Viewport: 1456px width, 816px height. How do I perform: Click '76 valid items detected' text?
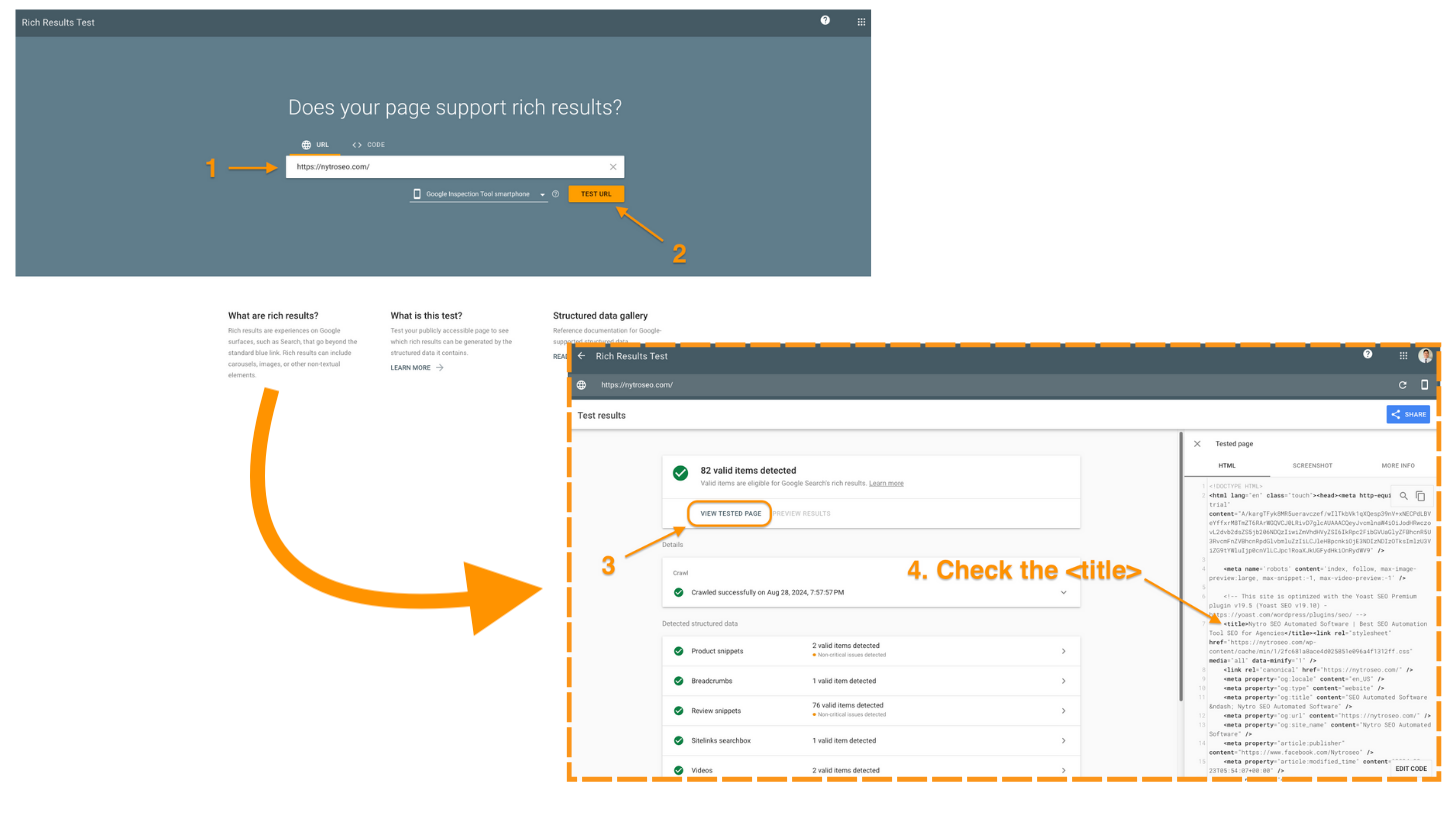point(846,705)
